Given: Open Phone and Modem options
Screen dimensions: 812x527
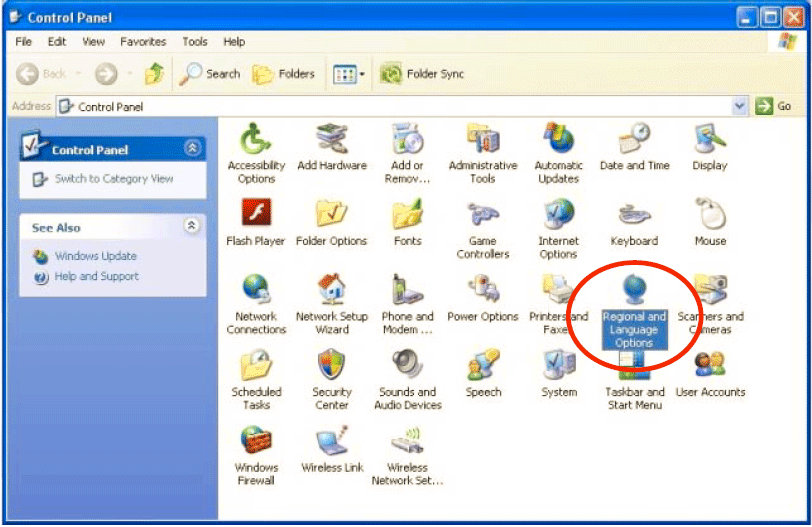Looking at the screenshot, I should (x=408, y=290).
